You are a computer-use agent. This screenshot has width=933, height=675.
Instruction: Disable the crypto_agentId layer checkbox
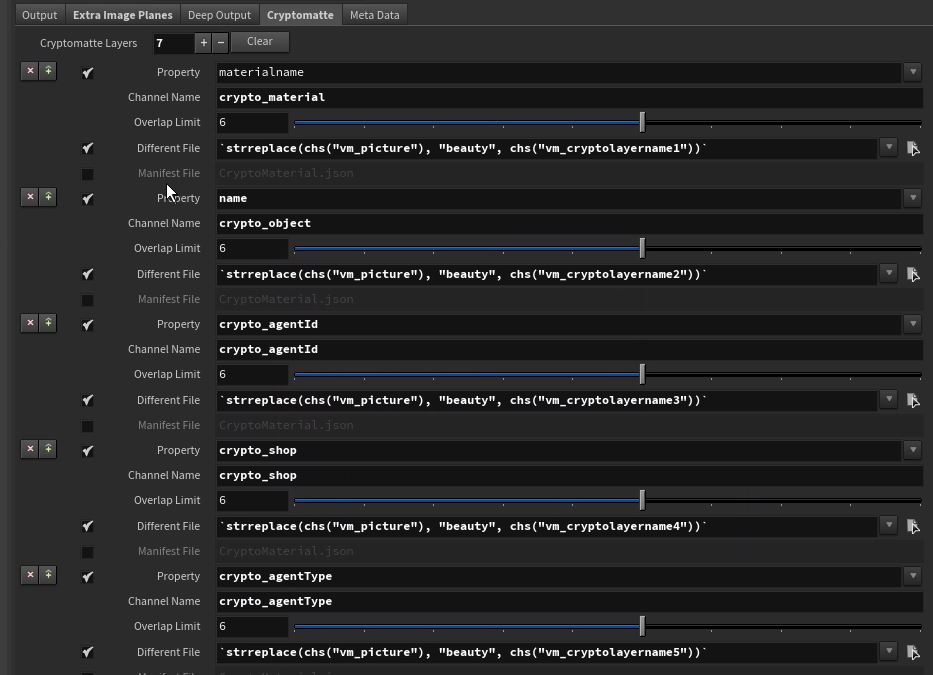click(87, 325)
